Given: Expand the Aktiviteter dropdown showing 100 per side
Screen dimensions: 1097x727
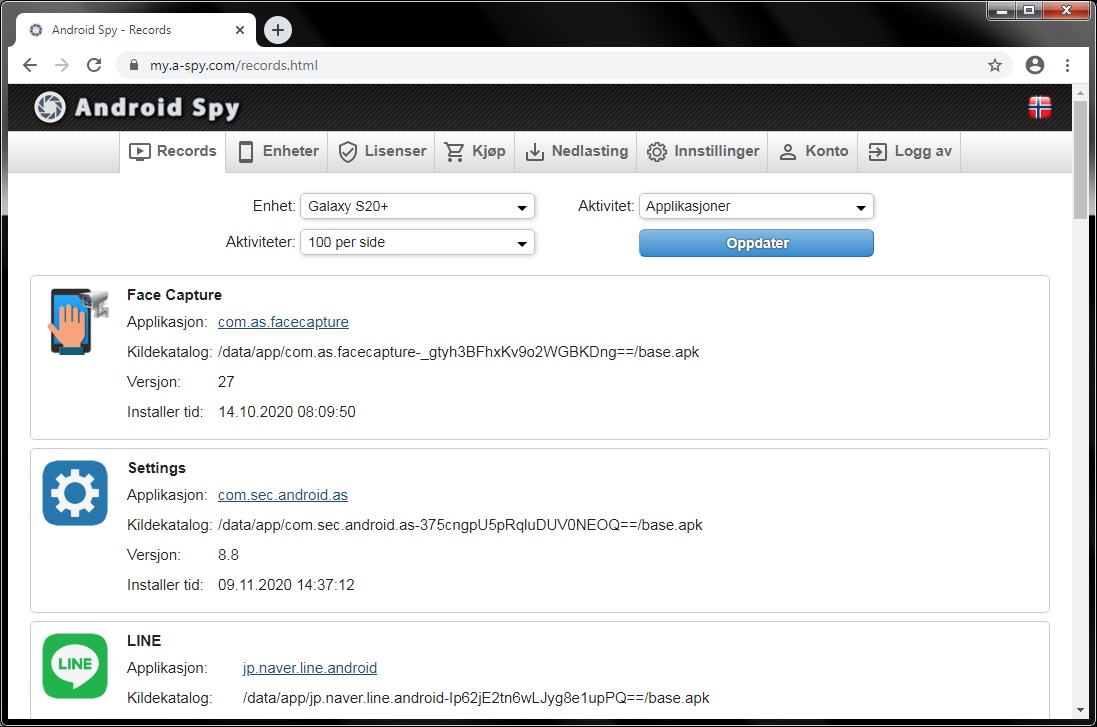Looking at the screenshot, I should [x=417, y=242].
